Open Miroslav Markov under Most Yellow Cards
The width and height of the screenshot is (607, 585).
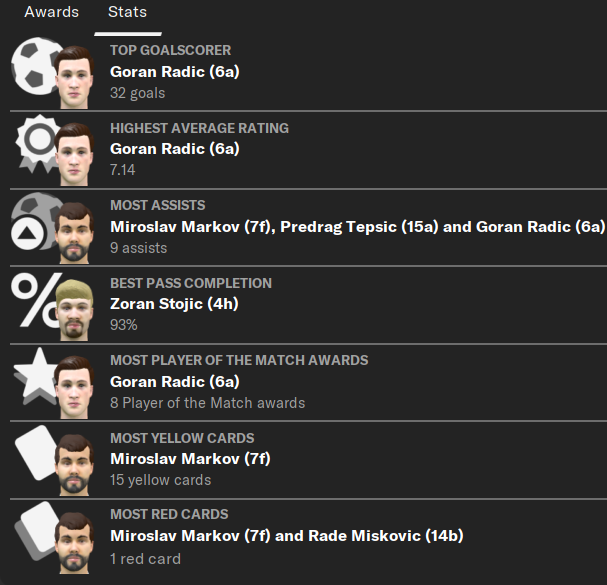tap(190, 459)
